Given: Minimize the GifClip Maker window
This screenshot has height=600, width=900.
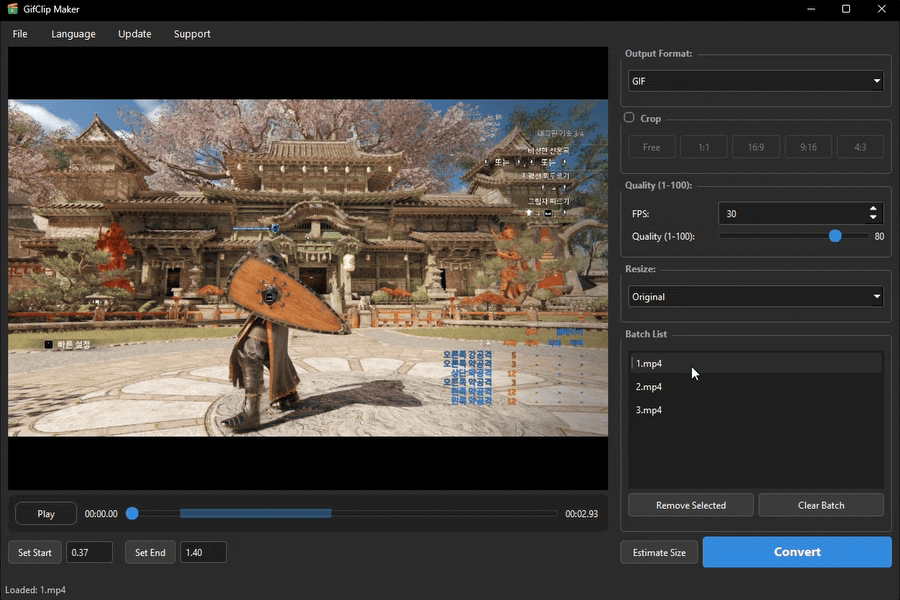Looking at the screenshot, I should (x=810, y=9).
